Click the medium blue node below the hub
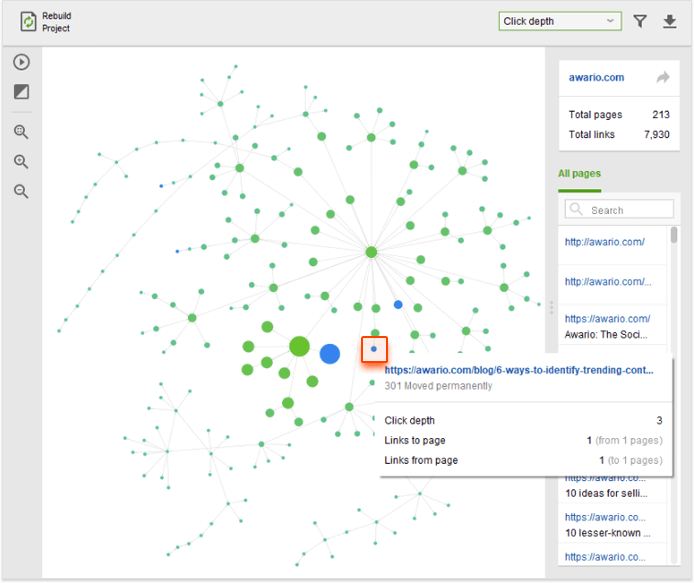The height and width of the screenshot is (583, 694). 398,305
